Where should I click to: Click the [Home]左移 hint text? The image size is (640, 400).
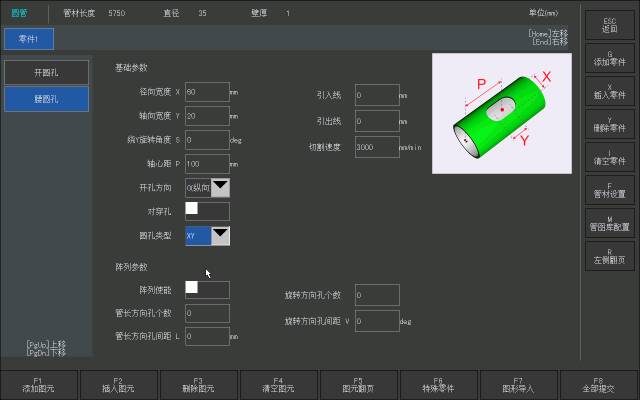click(x=548, y=34)
